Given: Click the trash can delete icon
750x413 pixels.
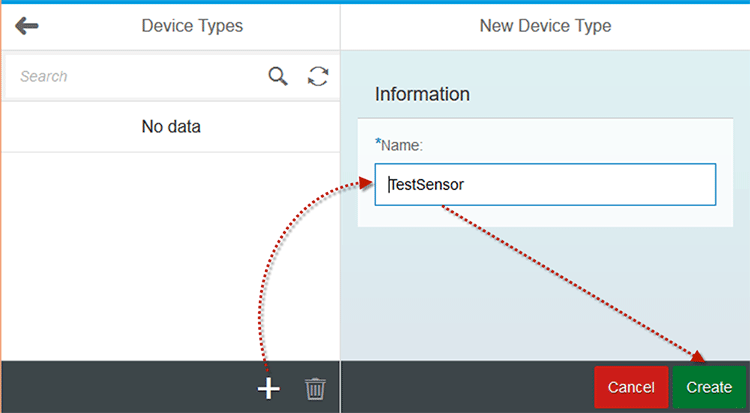Looking at the screenshot, I should [x=315, y=388].
